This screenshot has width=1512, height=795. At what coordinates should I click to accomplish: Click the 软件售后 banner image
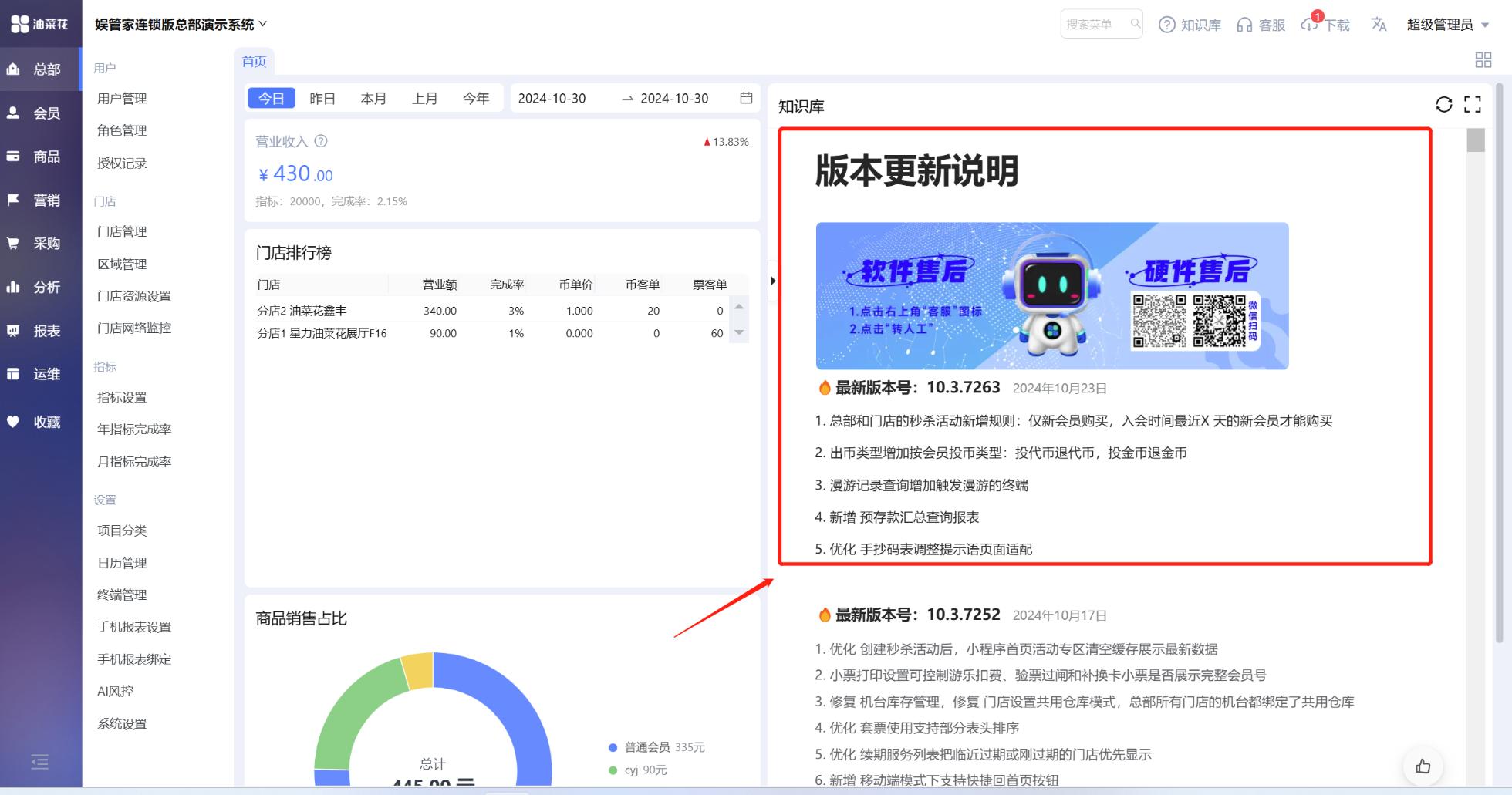click(1052, 296)
